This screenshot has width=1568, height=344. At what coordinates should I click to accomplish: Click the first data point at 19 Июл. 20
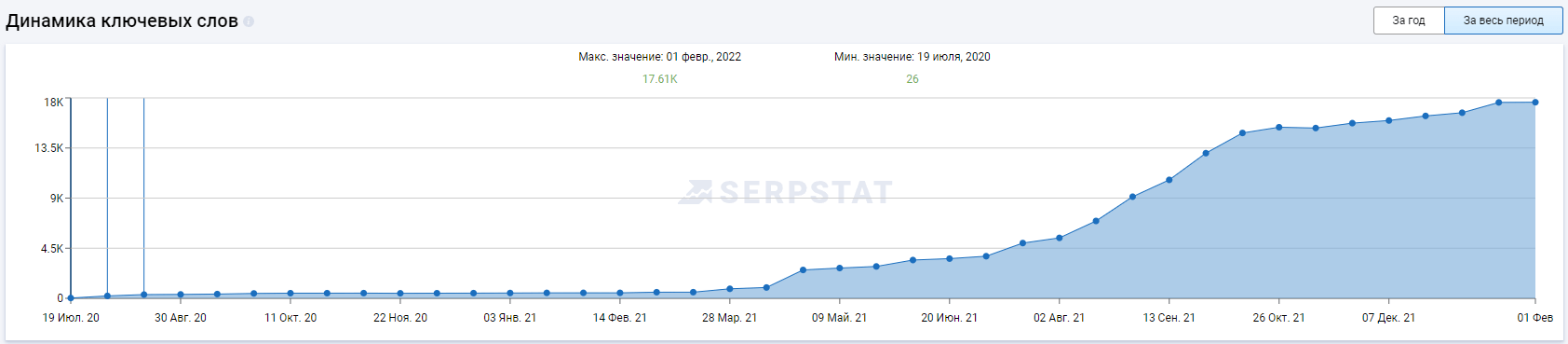(x=71, y=298)
